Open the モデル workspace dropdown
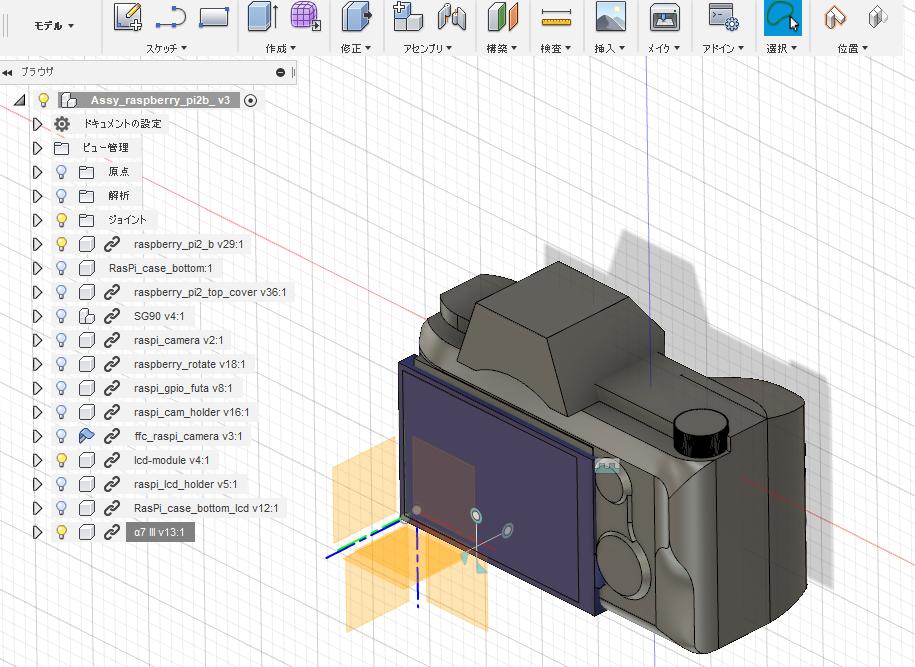 click(x=54, y=26)
